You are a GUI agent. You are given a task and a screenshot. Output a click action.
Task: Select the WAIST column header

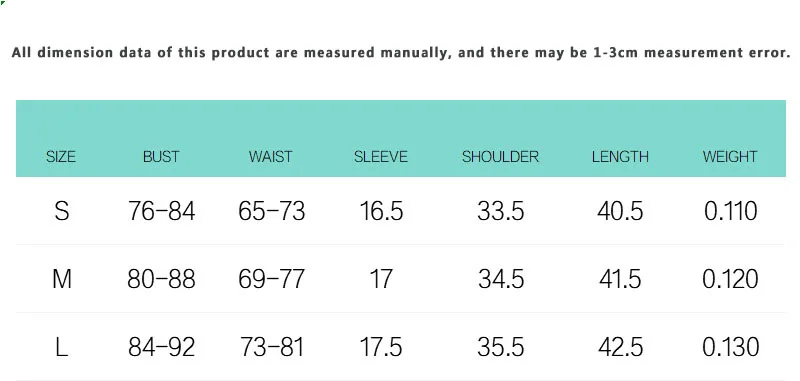pos(271,157)
